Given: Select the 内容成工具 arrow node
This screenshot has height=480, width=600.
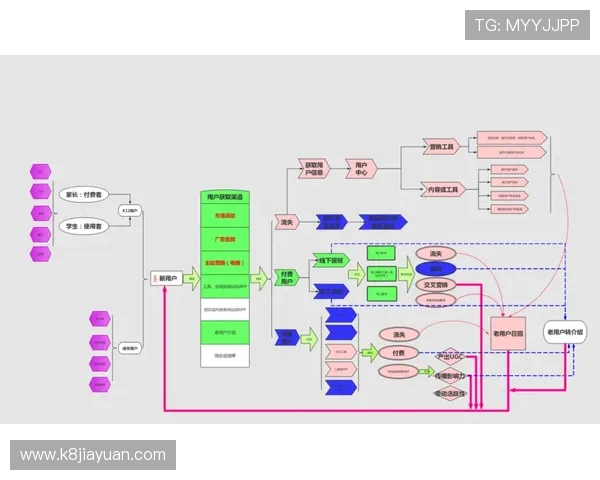Looking at the screenshot, I should (x=442, y=188).
